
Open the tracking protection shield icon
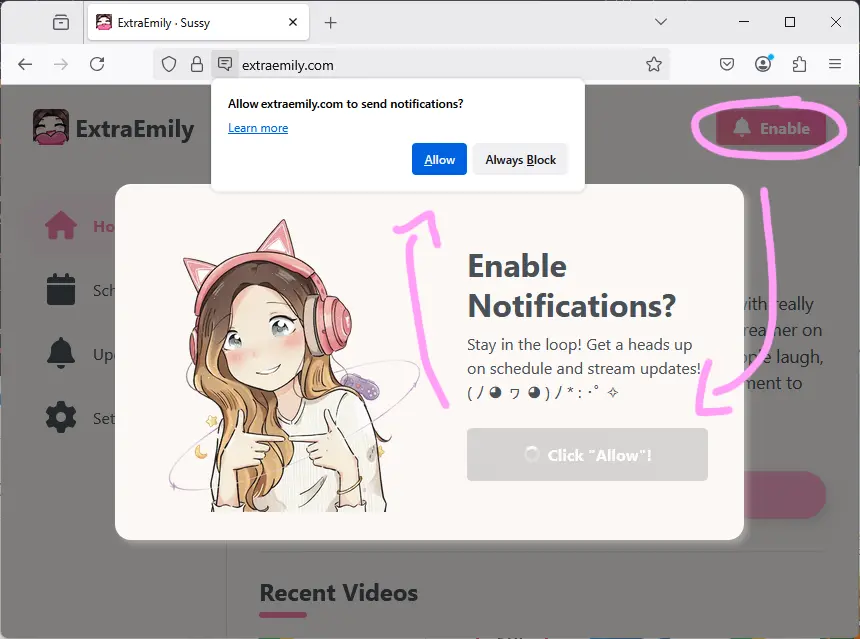point(171,62)
